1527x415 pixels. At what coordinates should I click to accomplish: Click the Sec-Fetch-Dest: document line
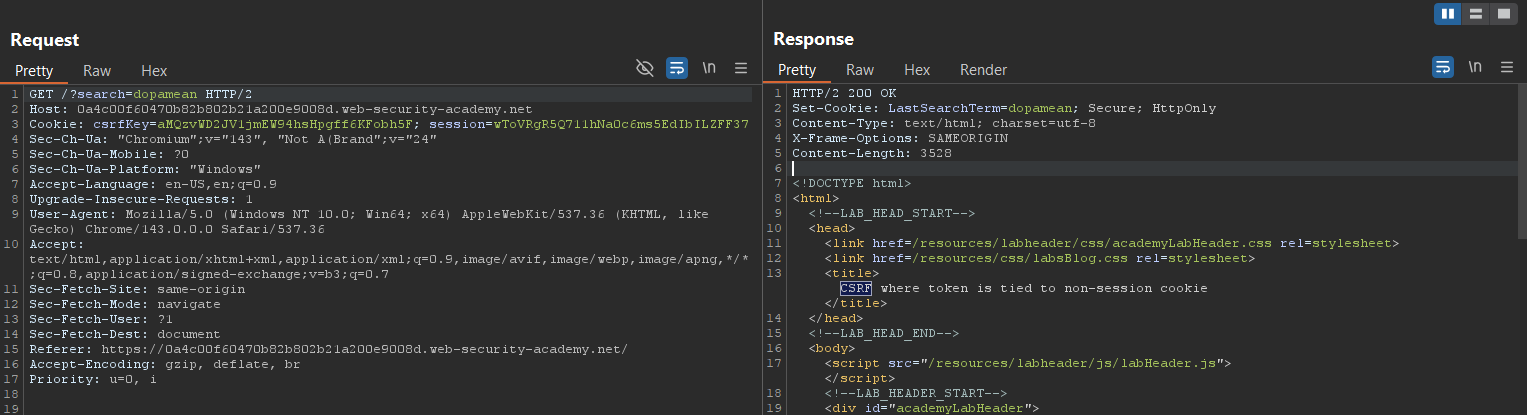point(125,334)
